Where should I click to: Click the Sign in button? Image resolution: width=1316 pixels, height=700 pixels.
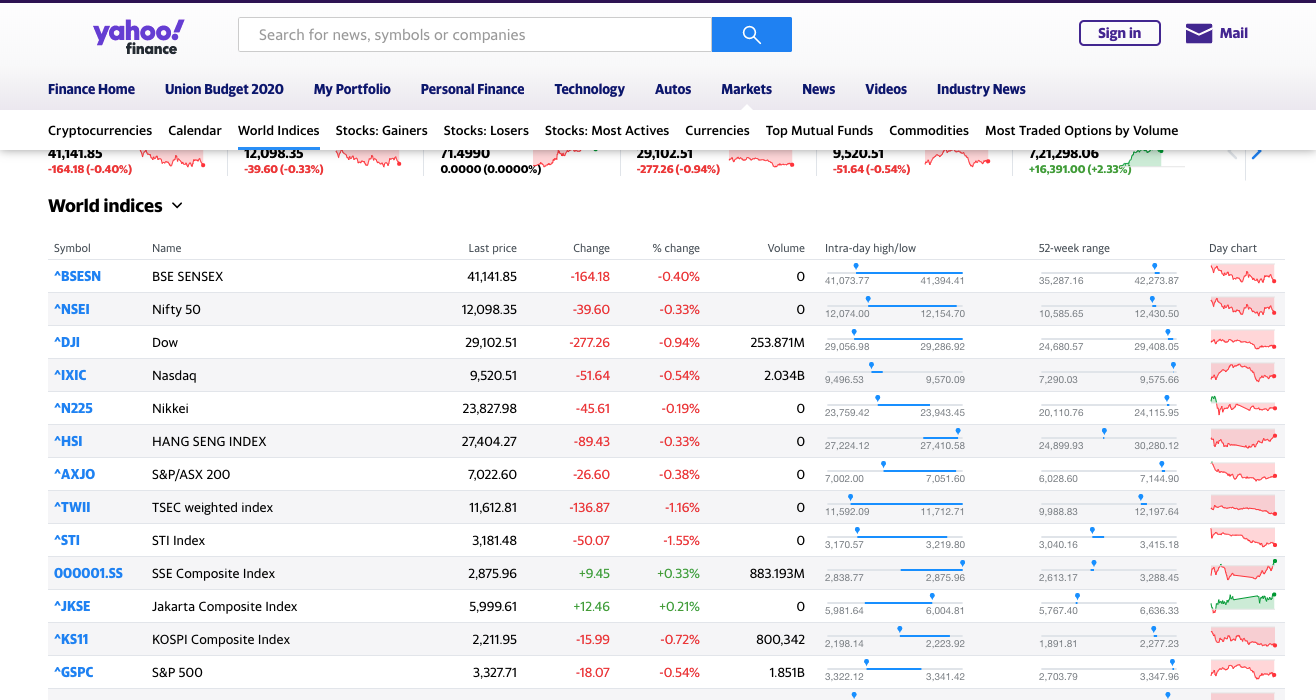click(x=1119, y=32)
